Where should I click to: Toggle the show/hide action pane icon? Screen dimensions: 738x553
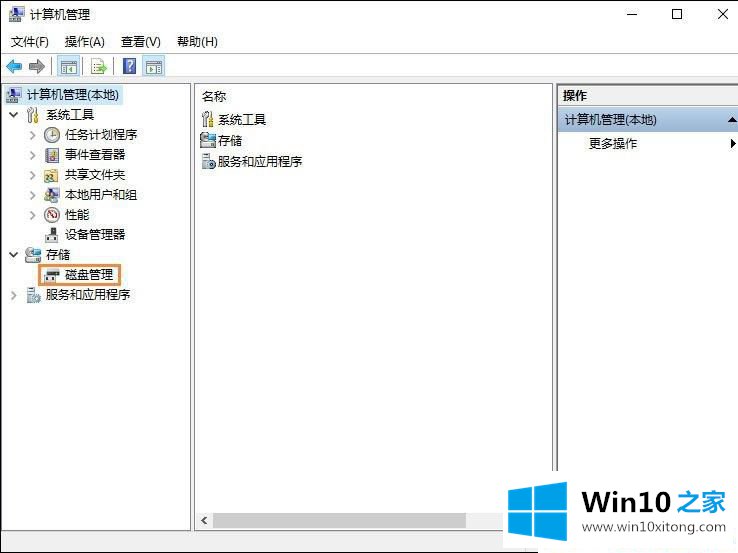click(x=154, y=67)
